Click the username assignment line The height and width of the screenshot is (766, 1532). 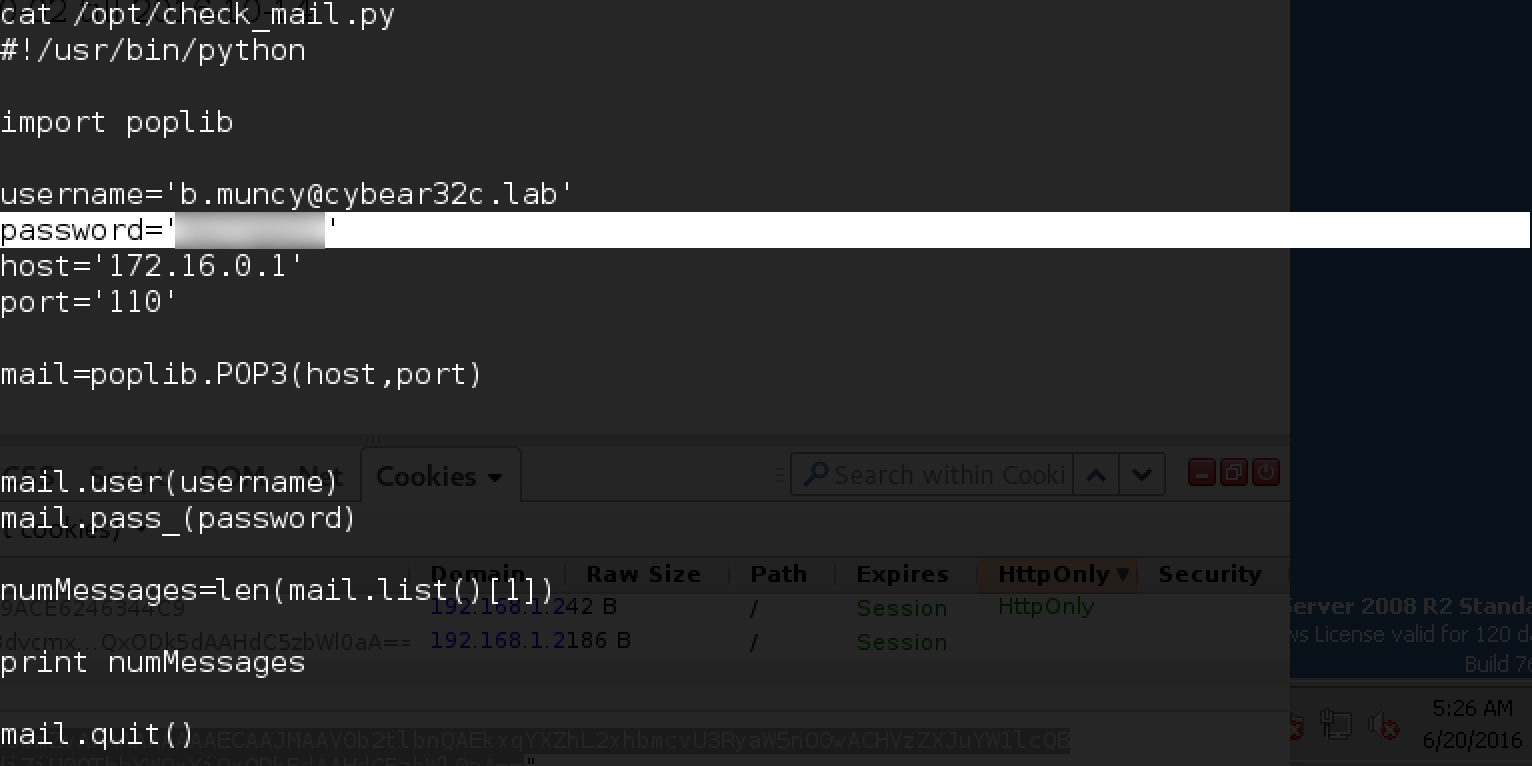coord(287,194)
